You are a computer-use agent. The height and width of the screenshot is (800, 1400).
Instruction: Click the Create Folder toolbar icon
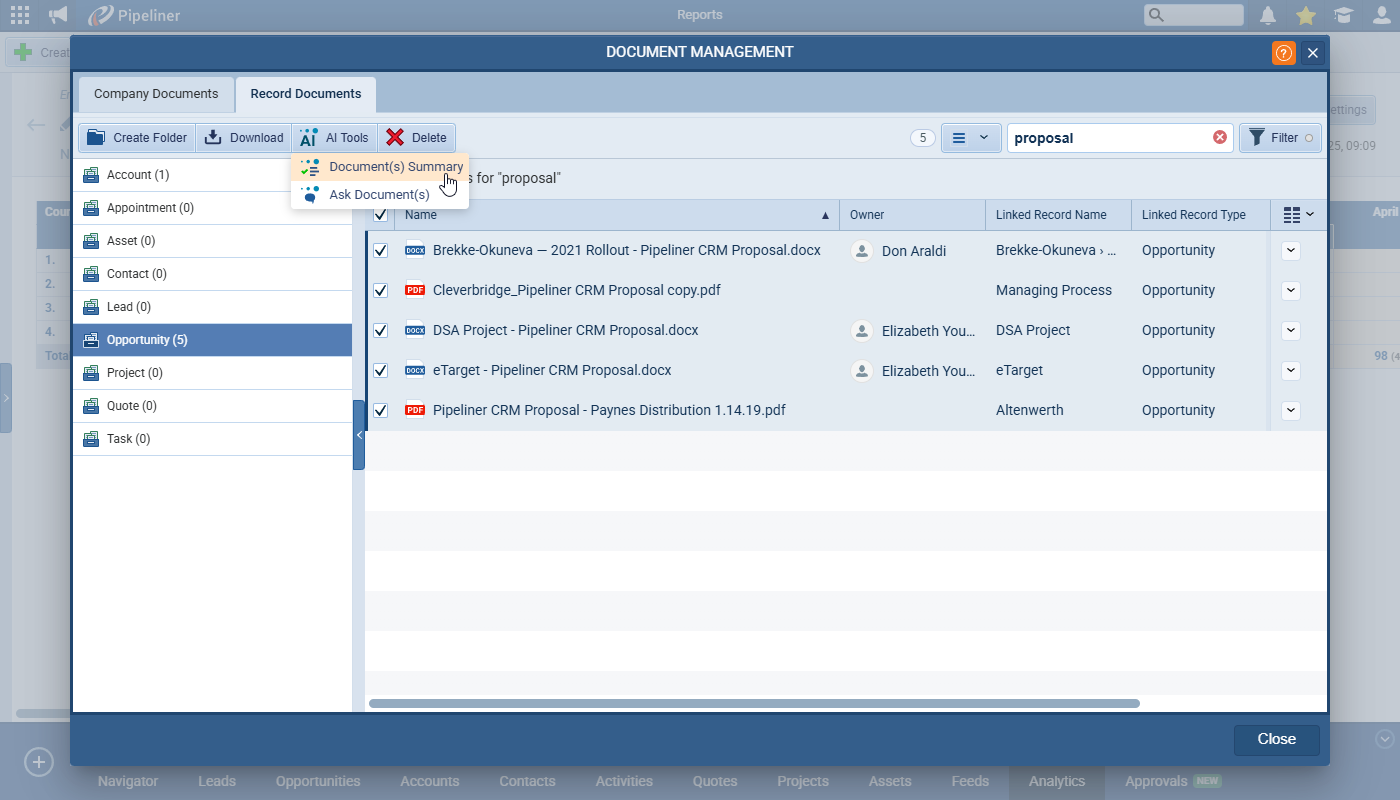(97, 138)
